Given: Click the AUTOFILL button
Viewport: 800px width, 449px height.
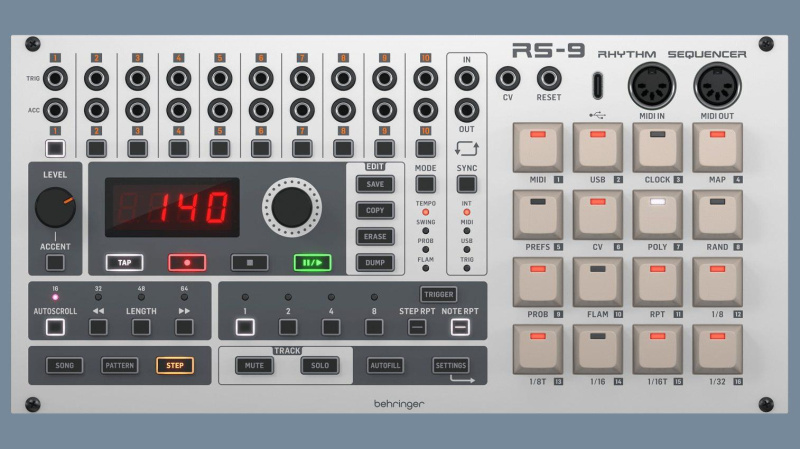Looking at the screenshot, I should tap(385, 365).
